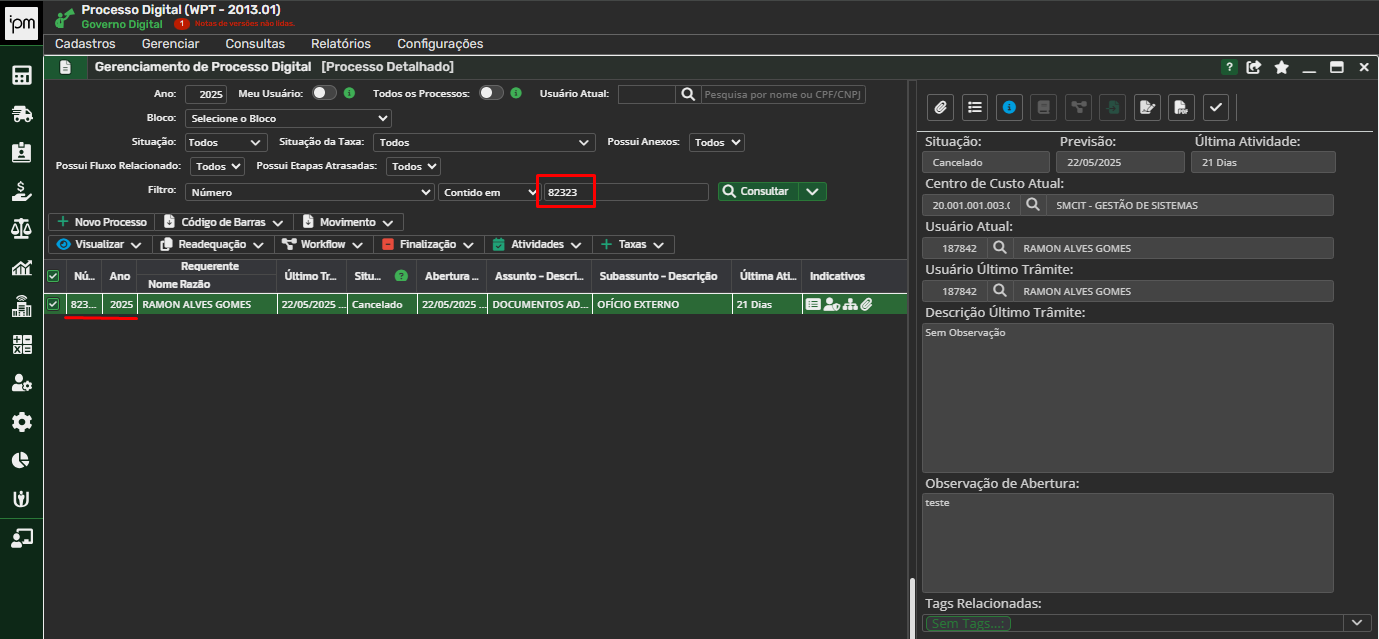Click the green help question mark icon

(x=1229, y=67)
